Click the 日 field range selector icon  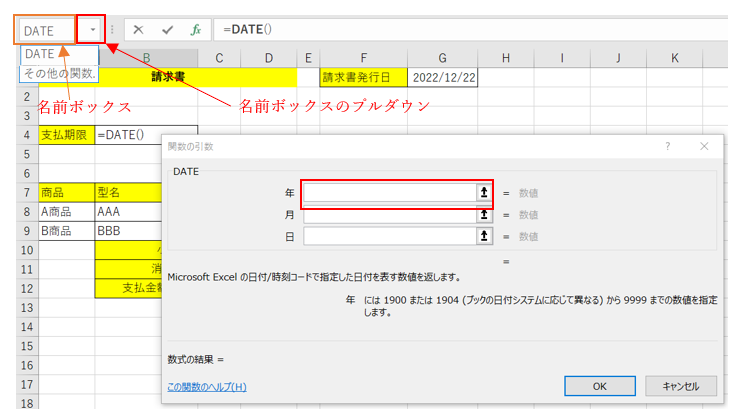point(485,236)
